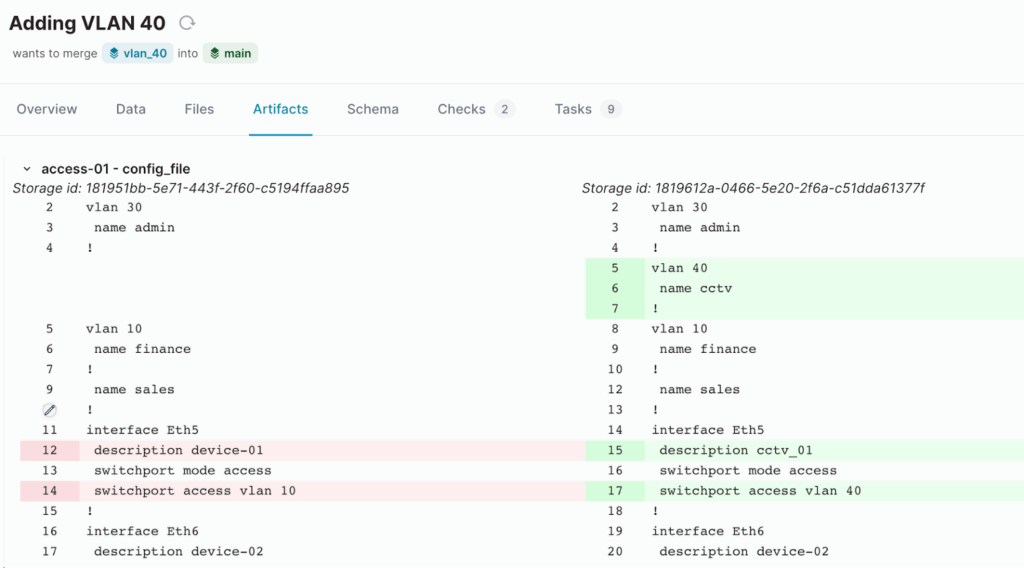Click right line number 9 name finance
Screen dimensions: 1024x568
point(707,349)
